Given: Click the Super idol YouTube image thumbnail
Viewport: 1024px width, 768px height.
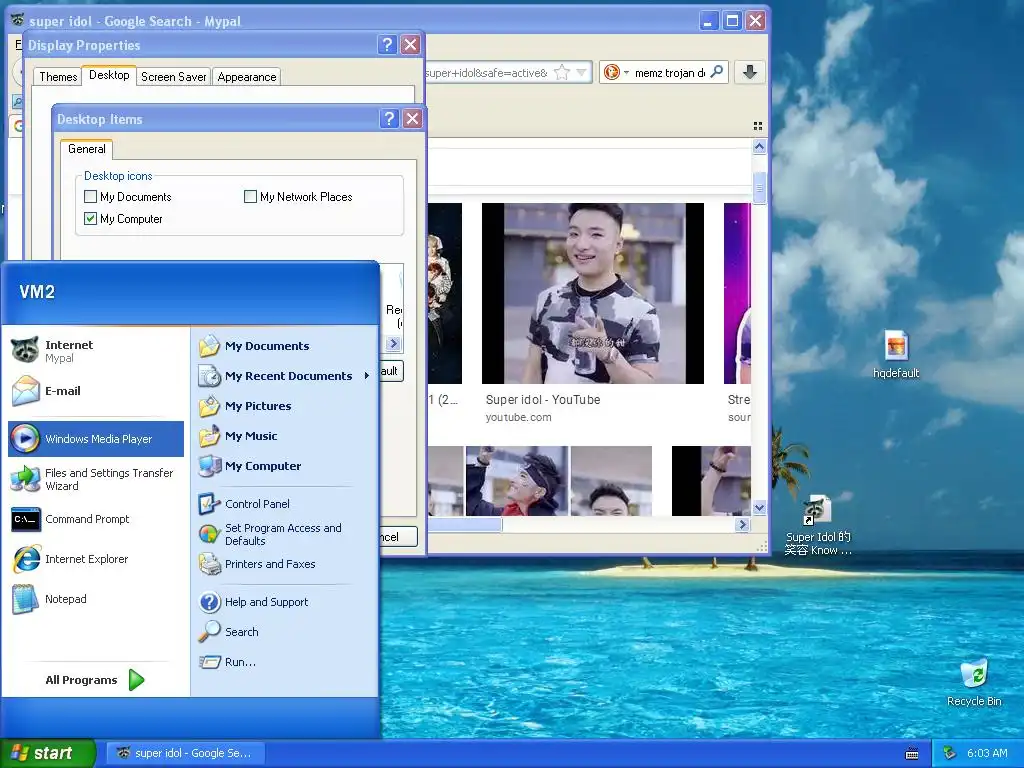Looking at the screenshot, I should tap(592, 293).
